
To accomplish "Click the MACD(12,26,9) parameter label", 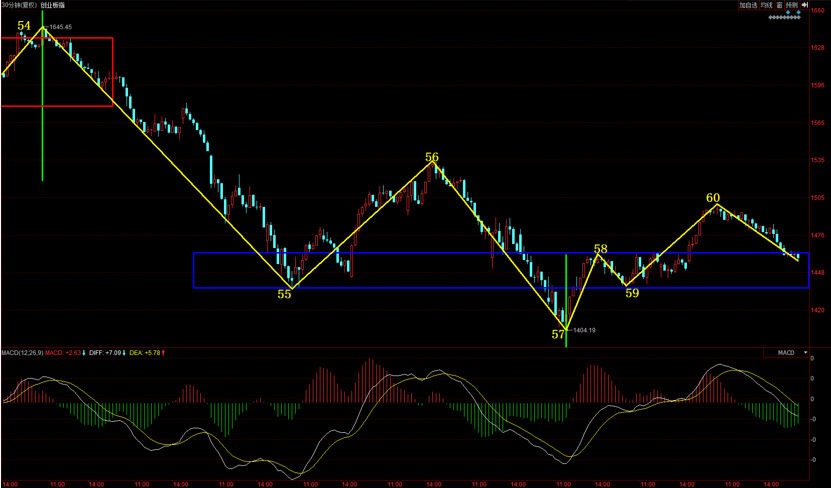I will (x=22, y=352).
